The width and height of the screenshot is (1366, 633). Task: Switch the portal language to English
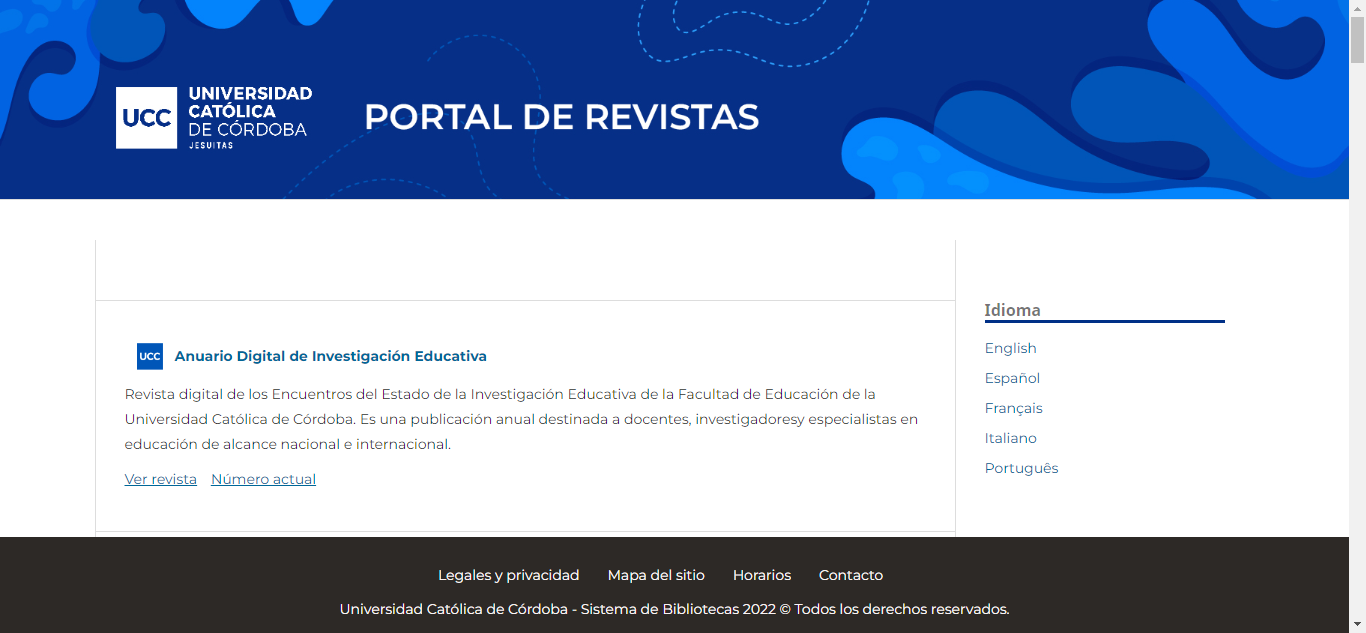pos(1010,348)
